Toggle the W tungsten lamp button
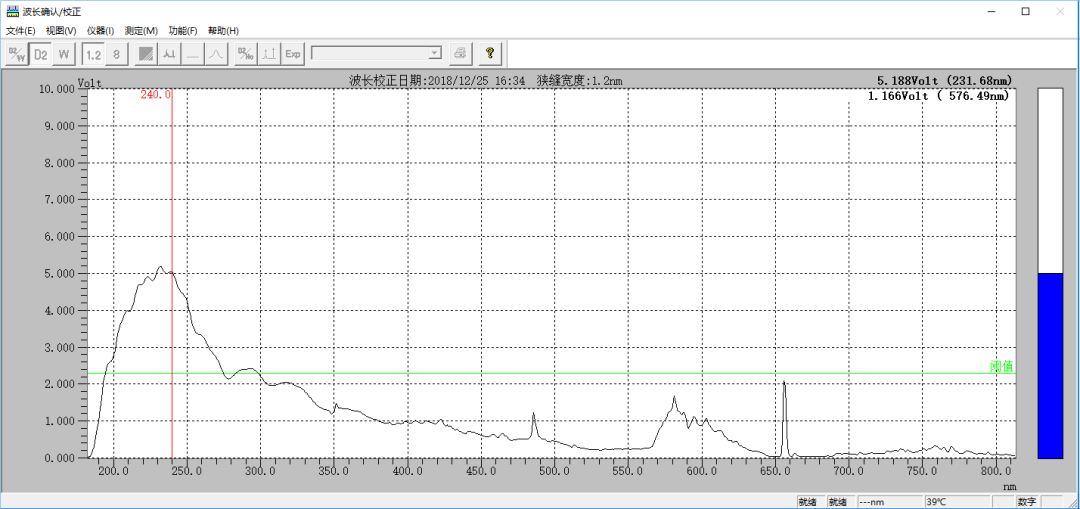 [64, 53]
